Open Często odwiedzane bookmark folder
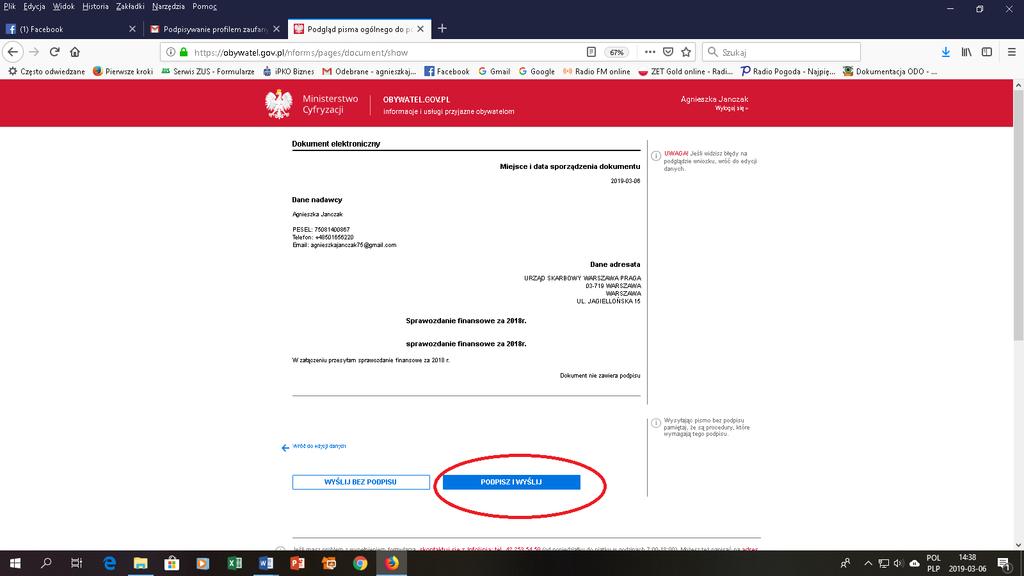Screen dimensions: 1024x576 coord(46,71)
